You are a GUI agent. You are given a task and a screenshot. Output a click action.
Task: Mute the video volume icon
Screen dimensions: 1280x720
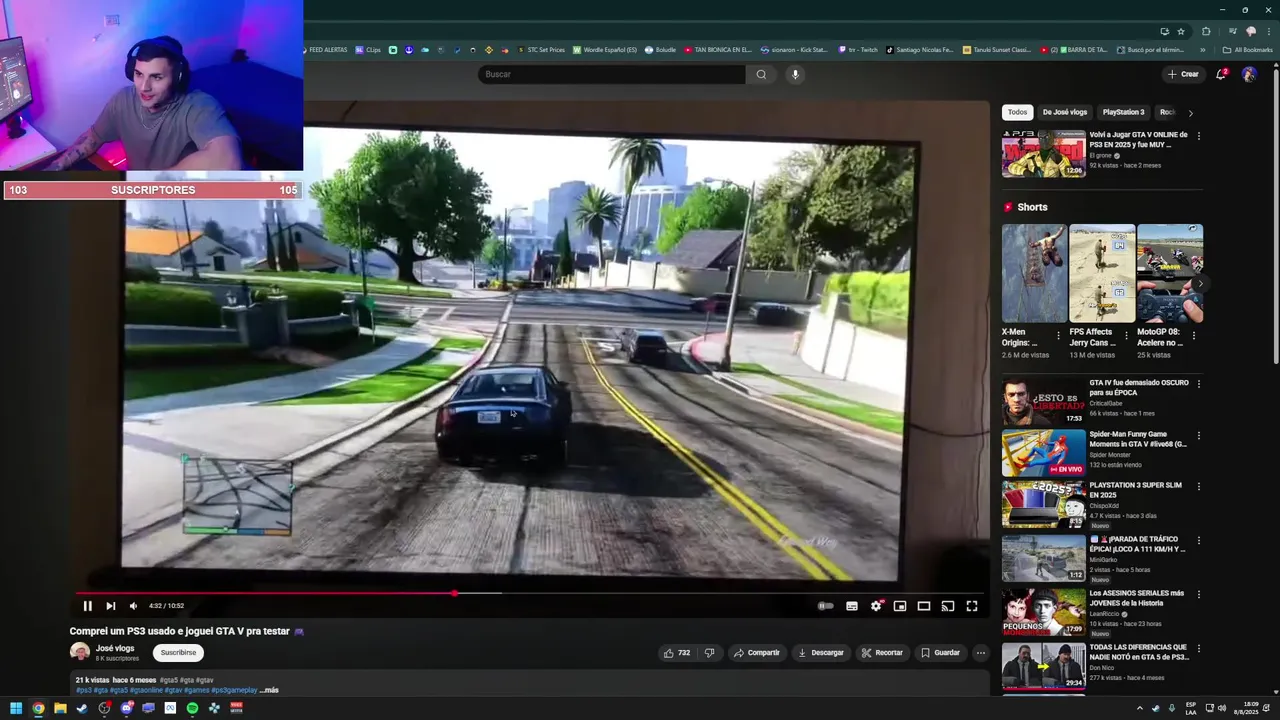[x=133, y=606]
